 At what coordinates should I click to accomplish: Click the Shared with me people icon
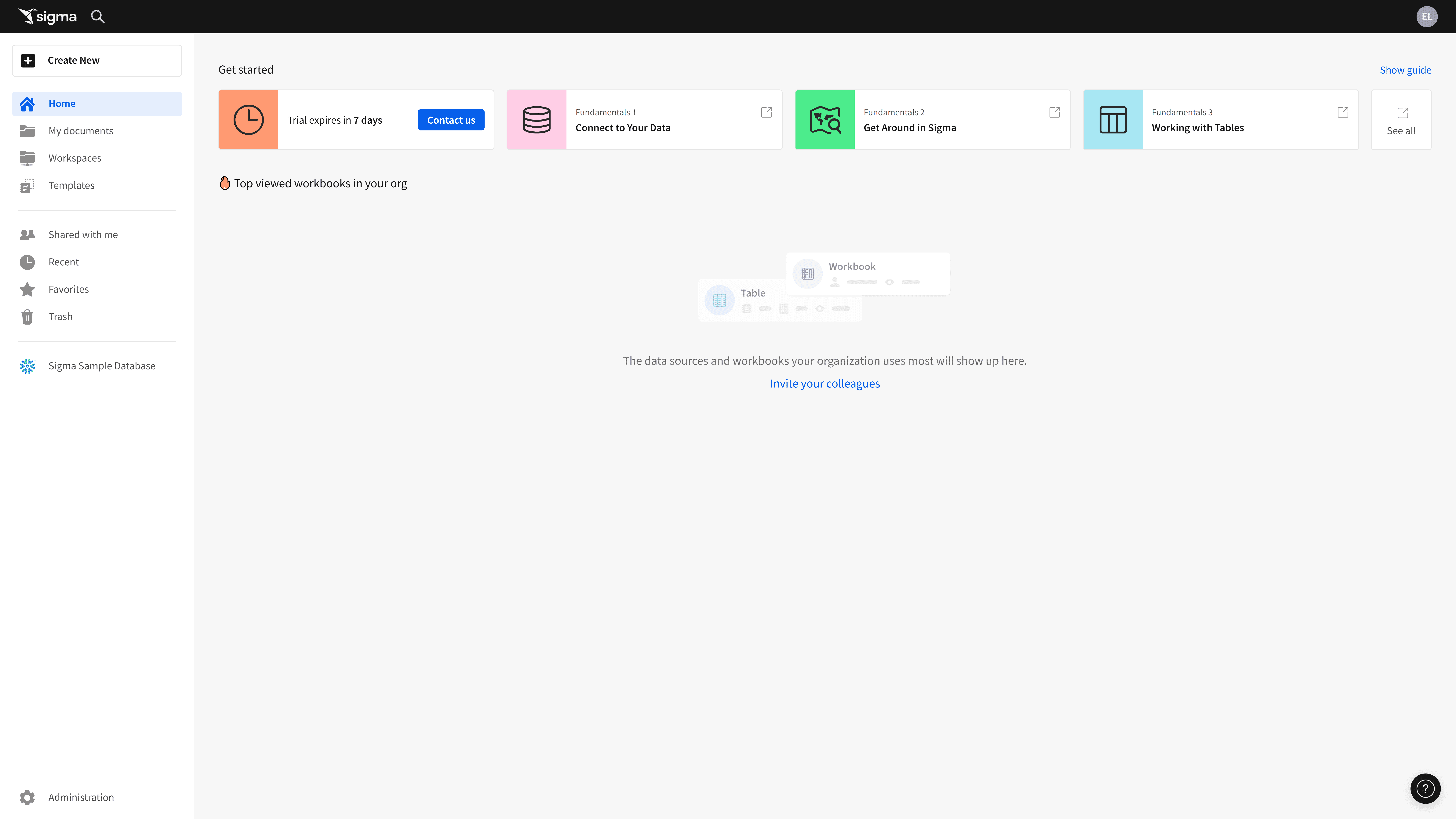pos(27,235)
